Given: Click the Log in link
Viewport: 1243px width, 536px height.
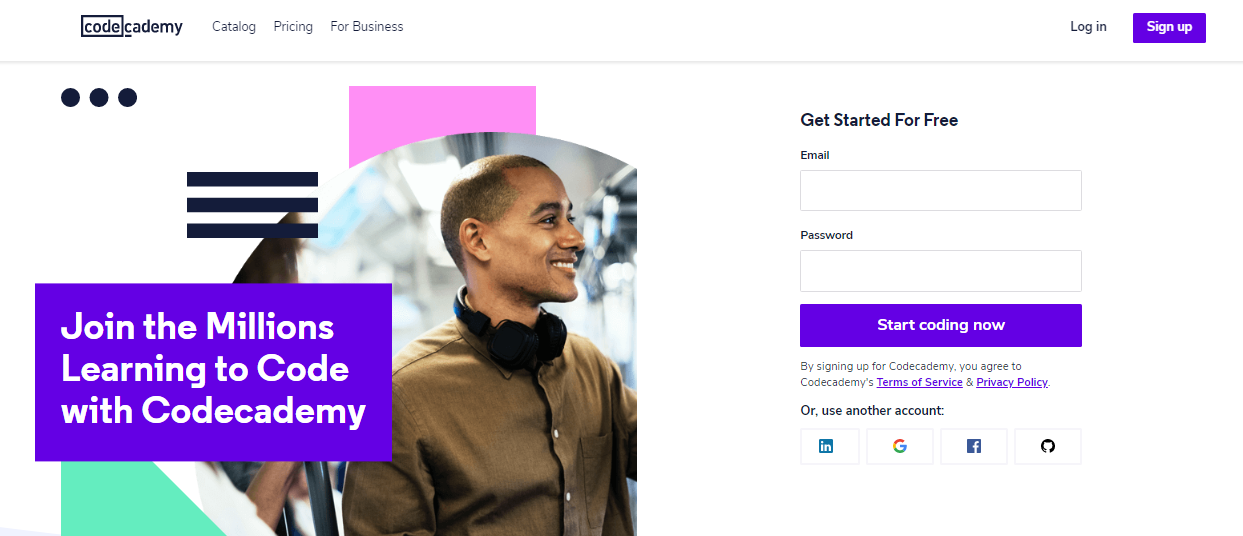Looking at the screenshot, I should tap(1088, 27).
